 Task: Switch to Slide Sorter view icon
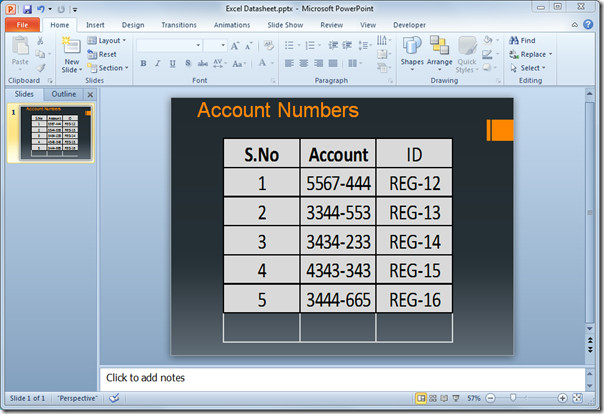(x=433, y=398)
